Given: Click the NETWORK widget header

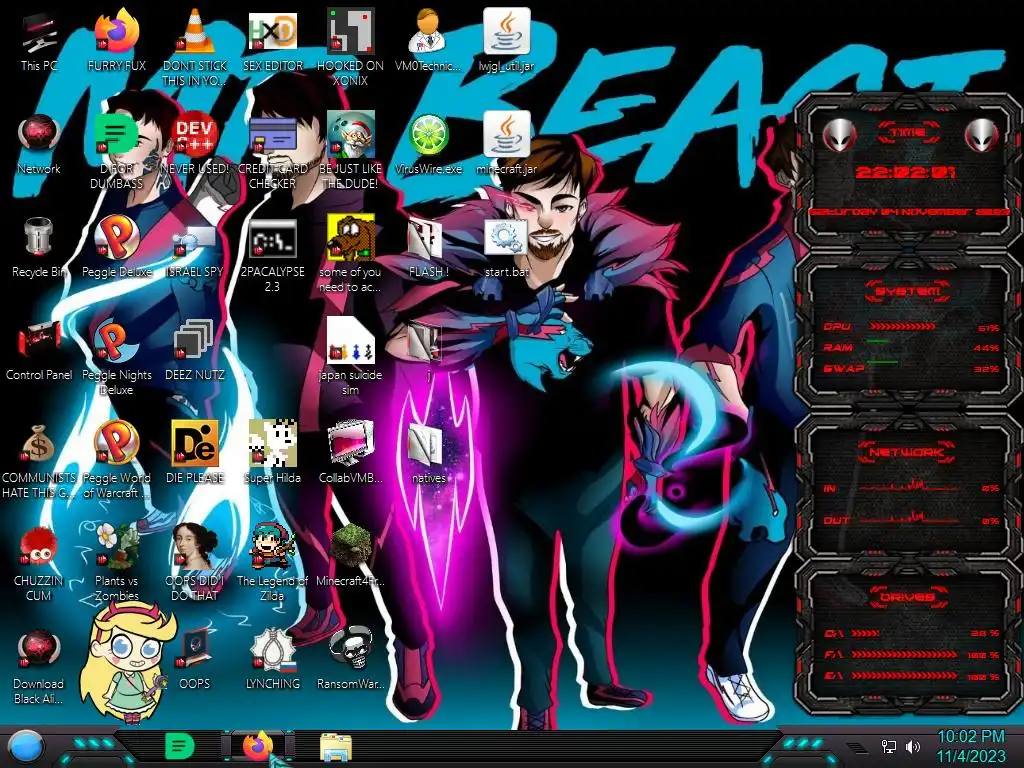Looking at the screenshot, I should click(x=907, y=451).
